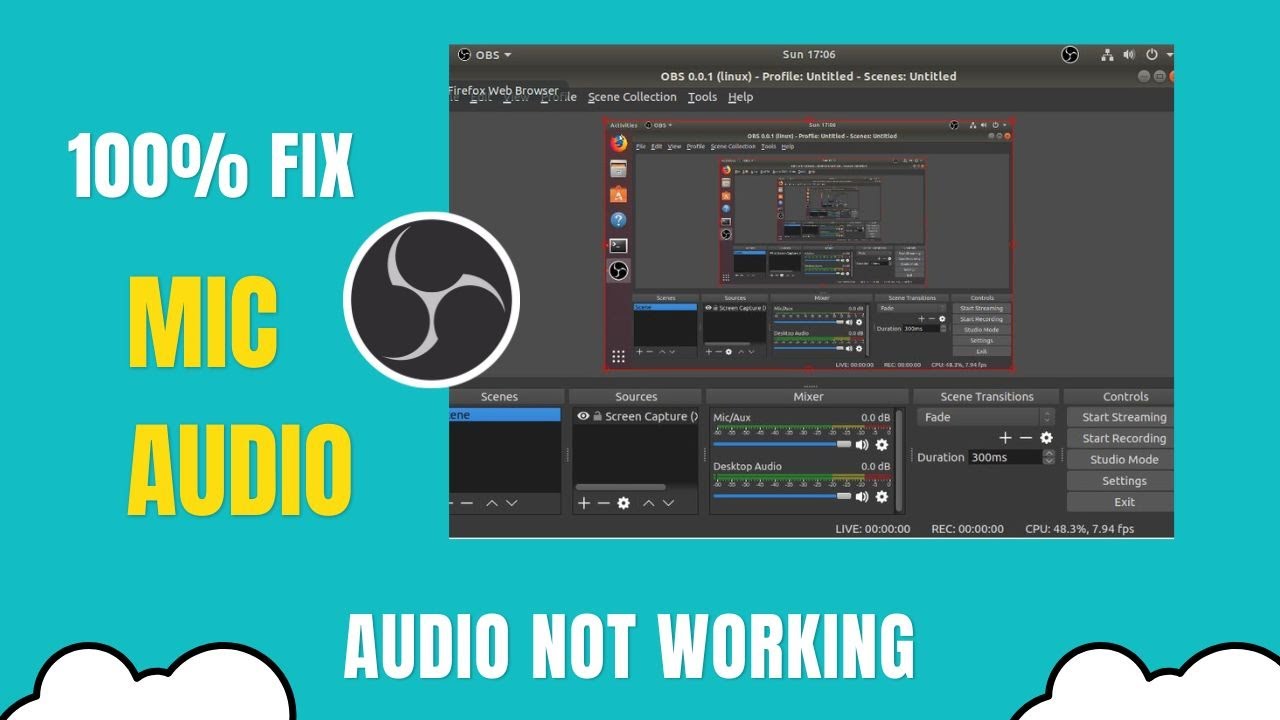Toggle visibility of the Screen Capture source
This screenshot has height=720, width=1280.
click(583, 416)
